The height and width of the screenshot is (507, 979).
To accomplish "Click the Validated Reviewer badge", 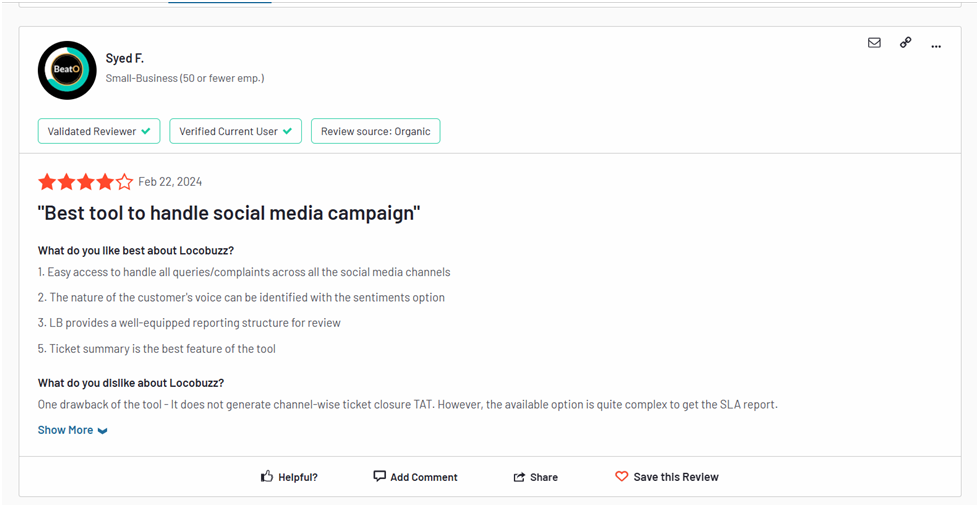I will (x=99, y=131).
